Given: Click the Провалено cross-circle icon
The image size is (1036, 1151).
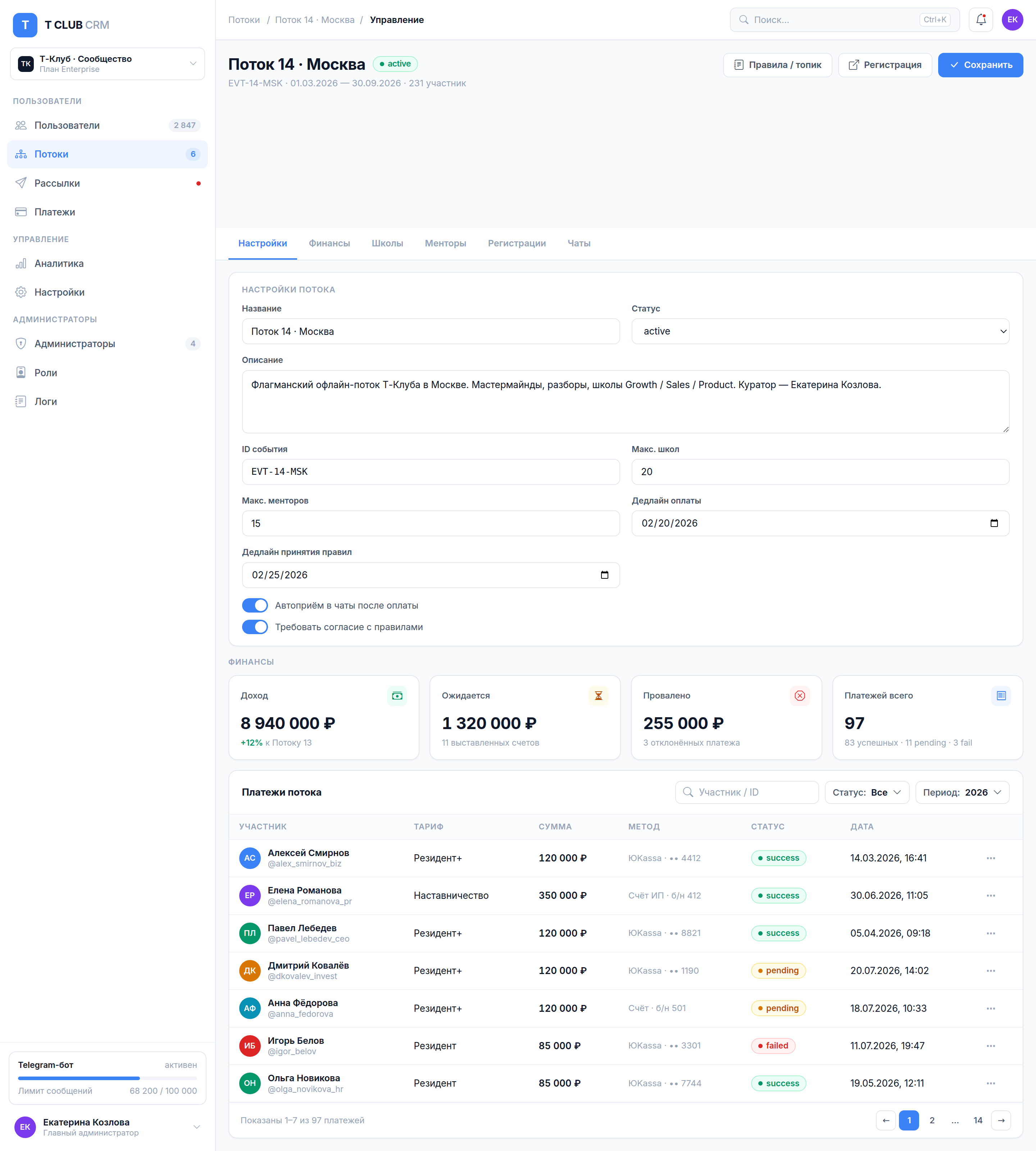Looking at the screenshot, I should tap(800, 696).
